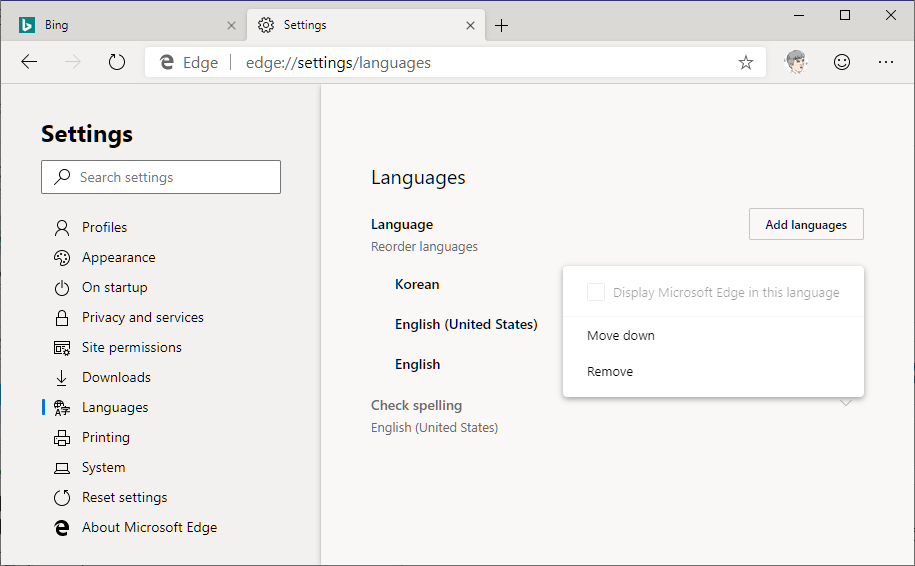Image resolution: width=915 pixels, height=566 pixels.
Task: Click the Edge logo in address bar
Action: click(x=167, y=62)
